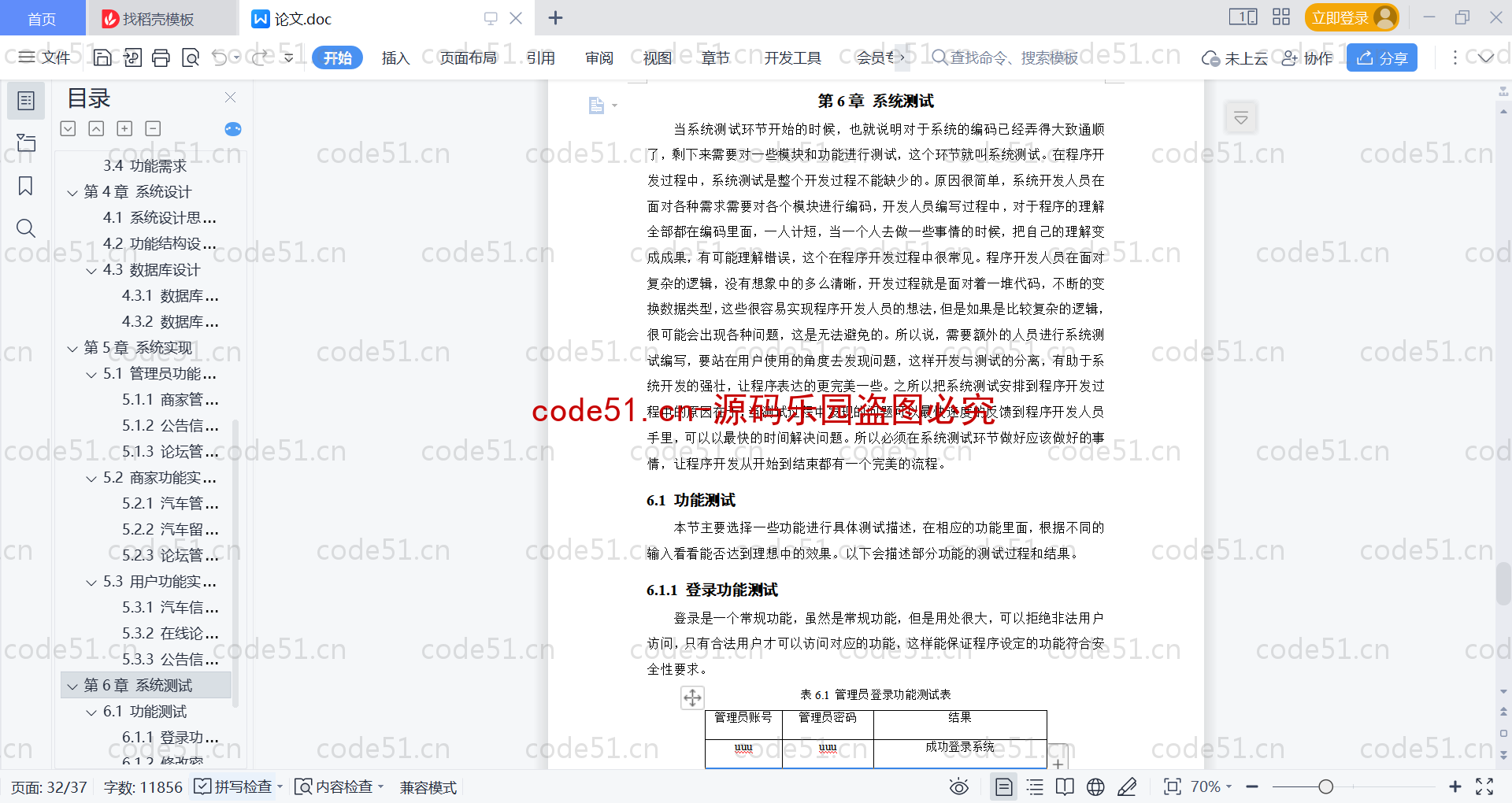Switch to reading view book icon
The height and width of the screenshot is (803, 1512).
point(1065,787)
